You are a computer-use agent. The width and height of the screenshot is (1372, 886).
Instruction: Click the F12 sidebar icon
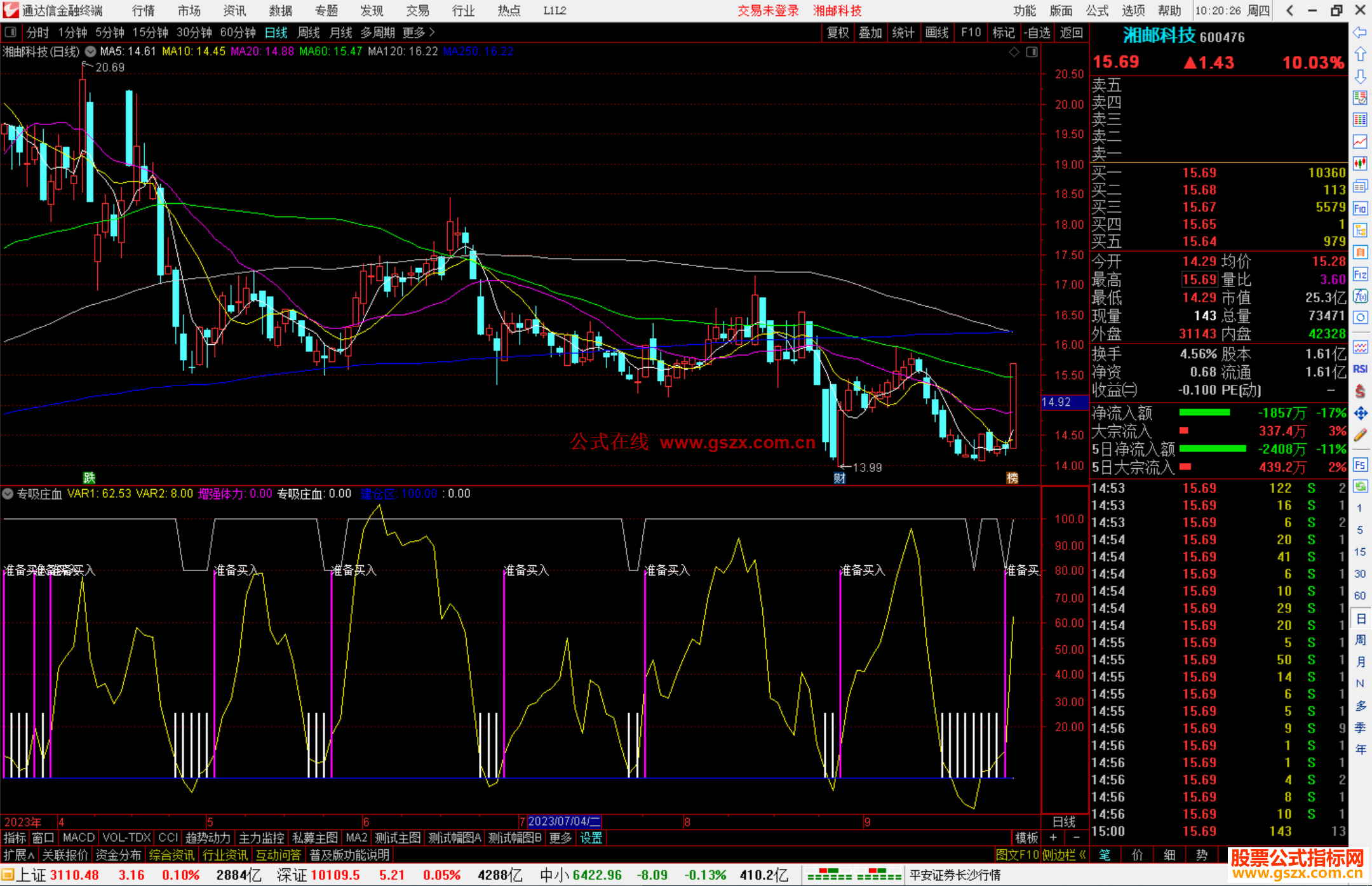coord(1360,275)
